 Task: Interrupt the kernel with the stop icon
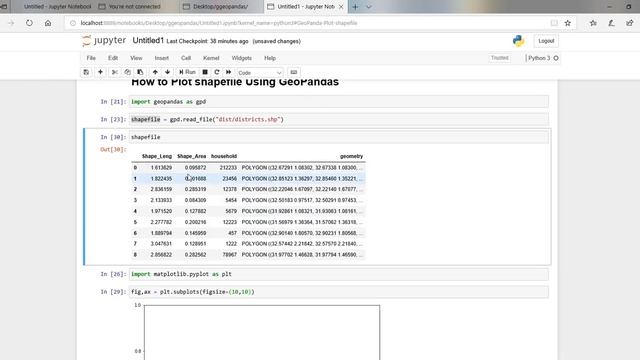(205, 72)
